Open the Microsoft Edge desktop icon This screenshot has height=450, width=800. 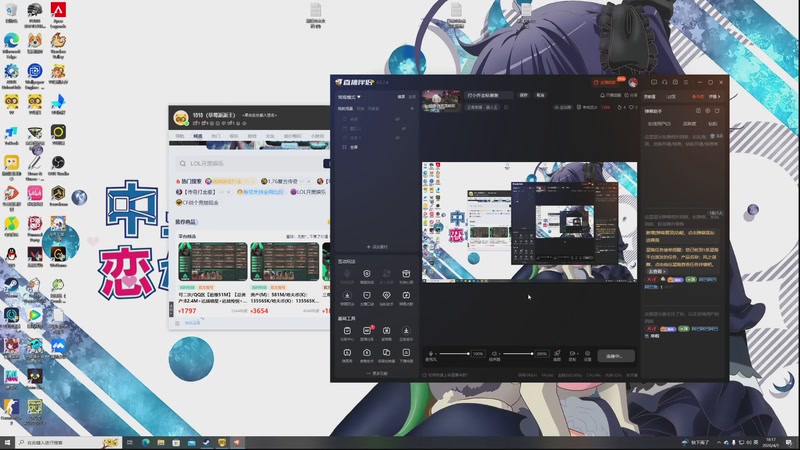pyautogui.click(x=11, y=46)
